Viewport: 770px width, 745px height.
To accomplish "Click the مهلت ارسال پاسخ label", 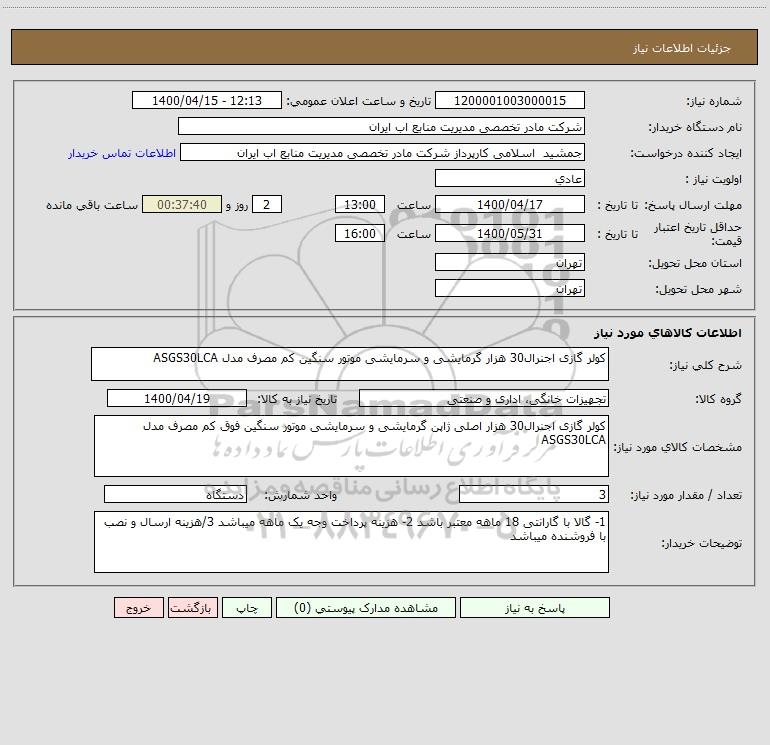I will pyautogui.click(x=693, y=205).
